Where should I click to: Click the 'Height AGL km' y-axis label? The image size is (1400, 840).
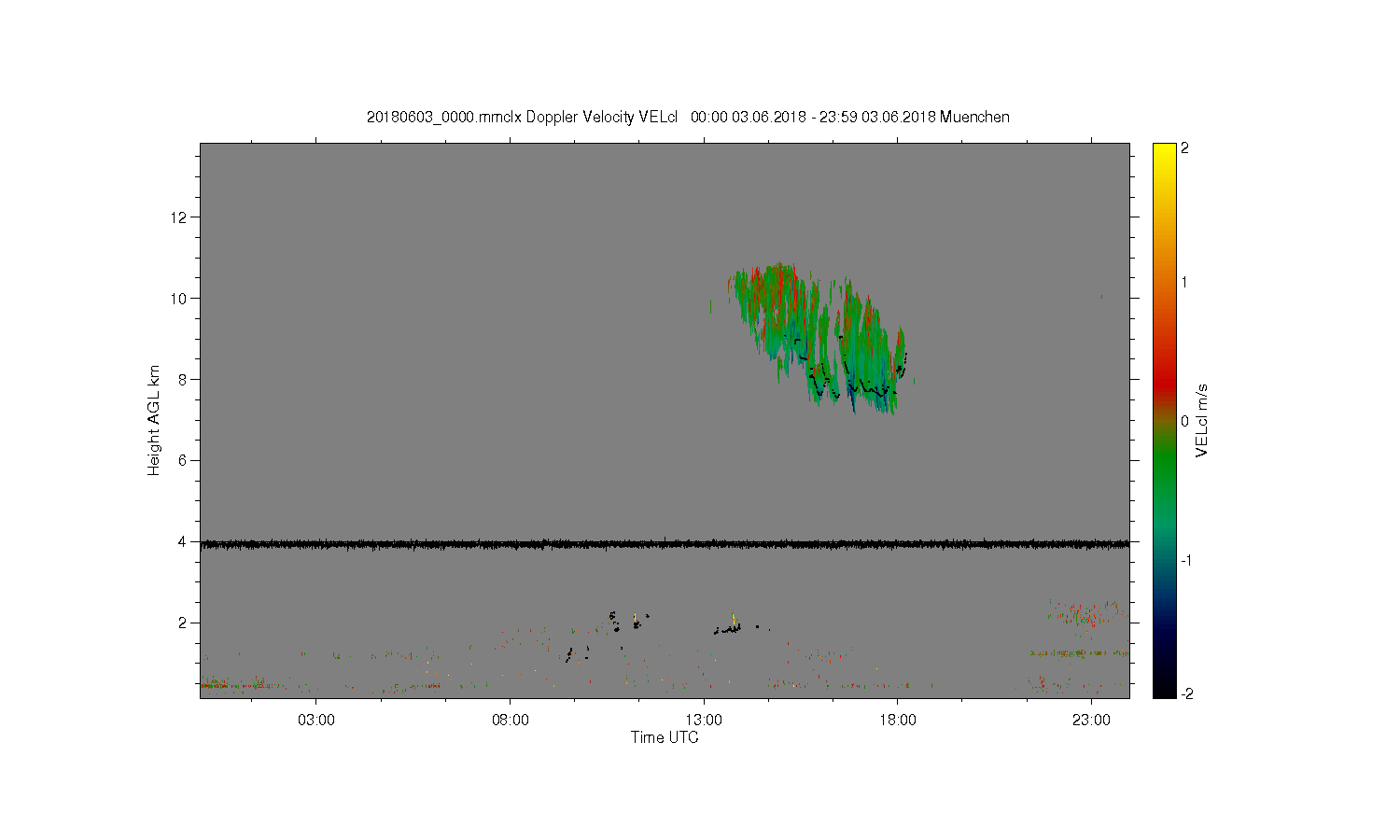[x=154, y=420]
